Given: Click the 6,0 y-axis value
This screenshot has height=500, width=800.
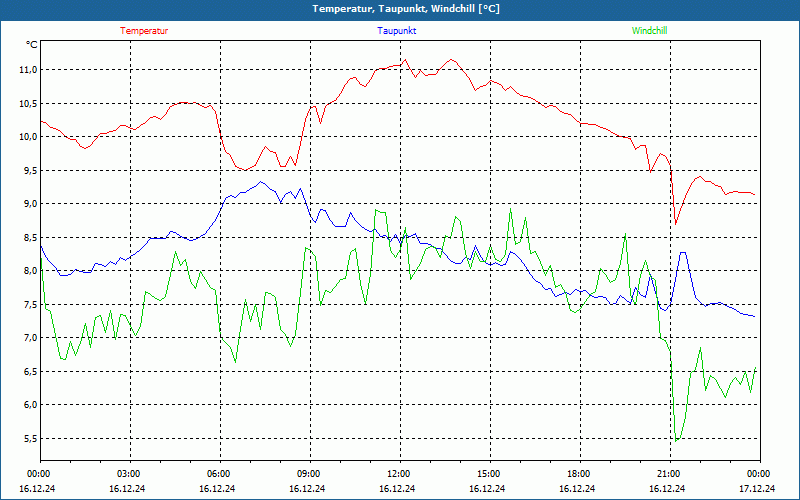Looking at the screenshot, I should (30, 405).
